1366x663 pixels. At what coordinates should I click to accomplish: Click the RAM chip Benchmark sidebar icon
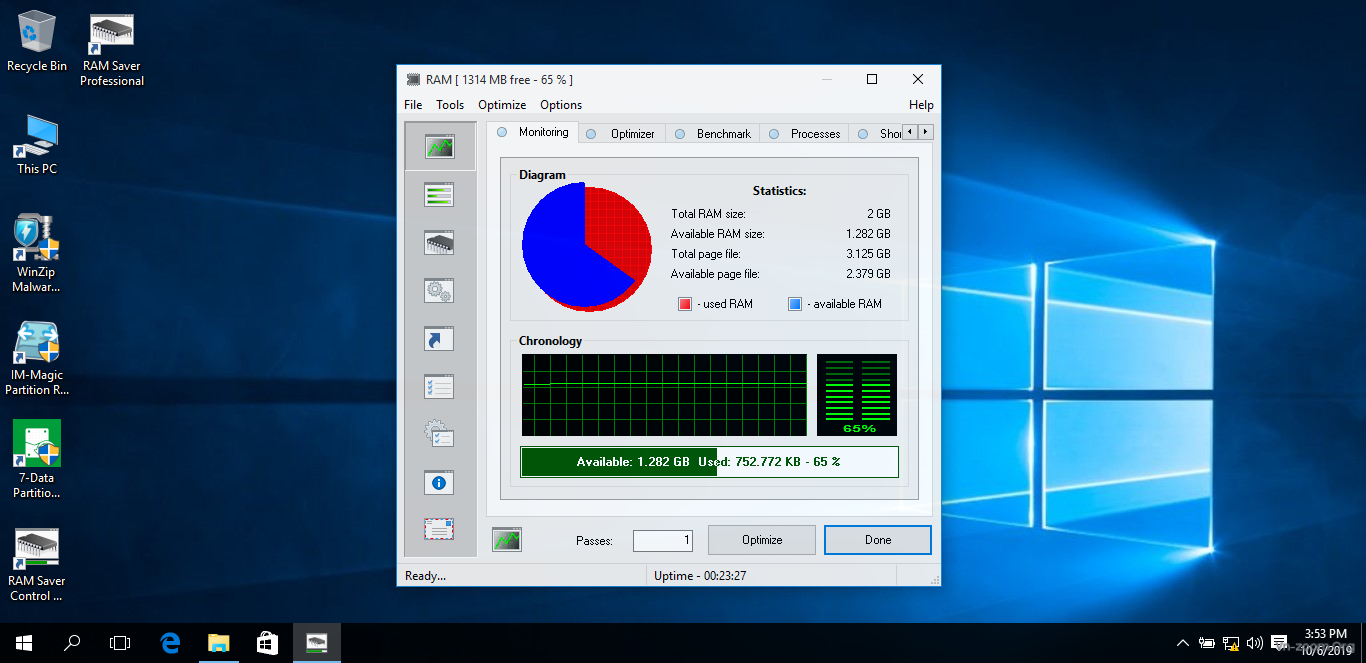click(439, 243)
